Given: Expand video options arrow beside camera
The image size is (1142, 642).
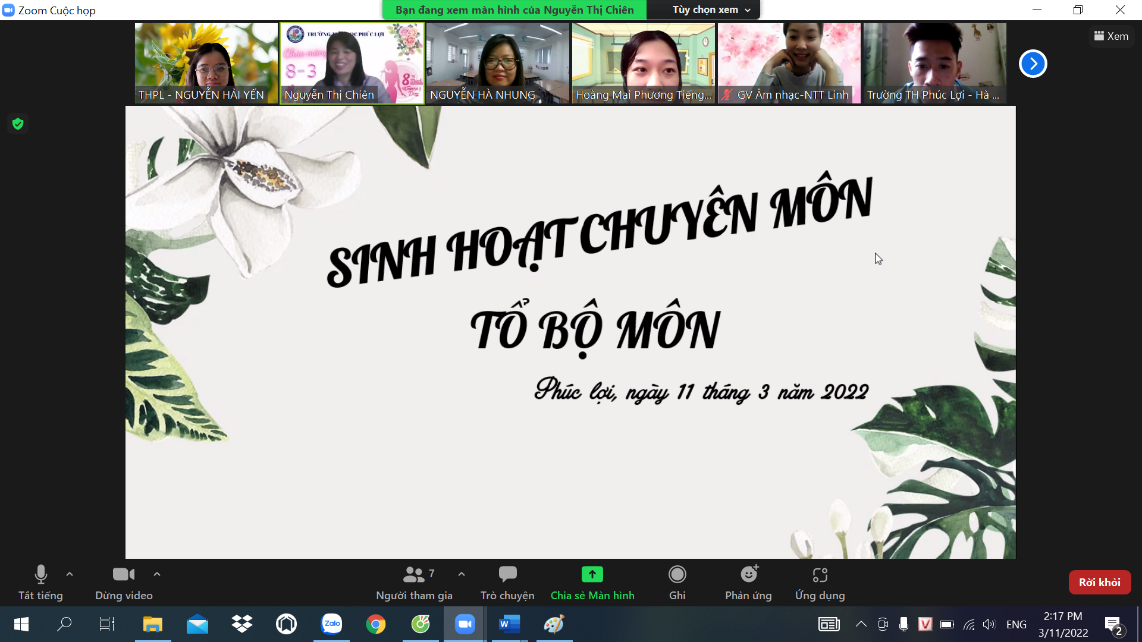Looking at the screenshot, I should coord(157,574).
